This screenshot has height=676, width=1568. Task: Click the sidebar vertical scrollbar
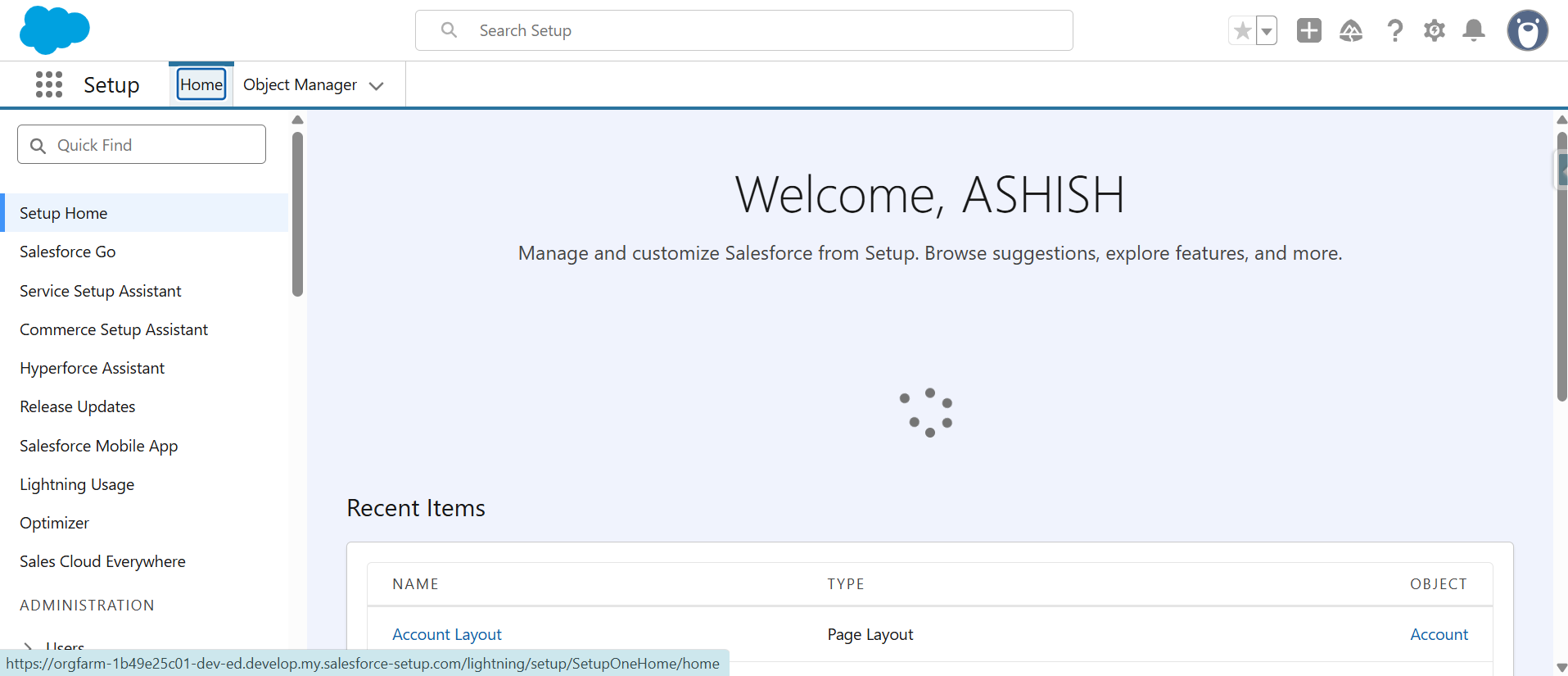[297, 215]
